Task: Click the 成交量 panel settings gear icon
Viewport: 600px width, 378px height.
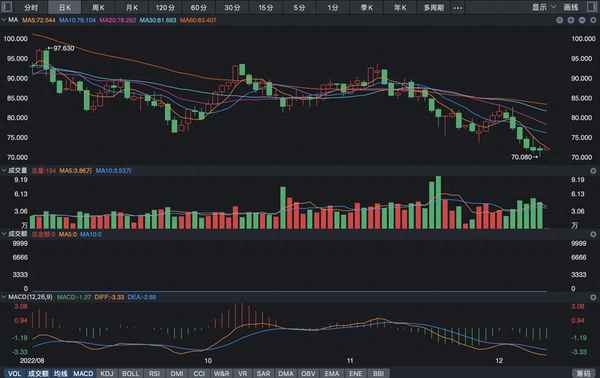Action: point(593,171)
